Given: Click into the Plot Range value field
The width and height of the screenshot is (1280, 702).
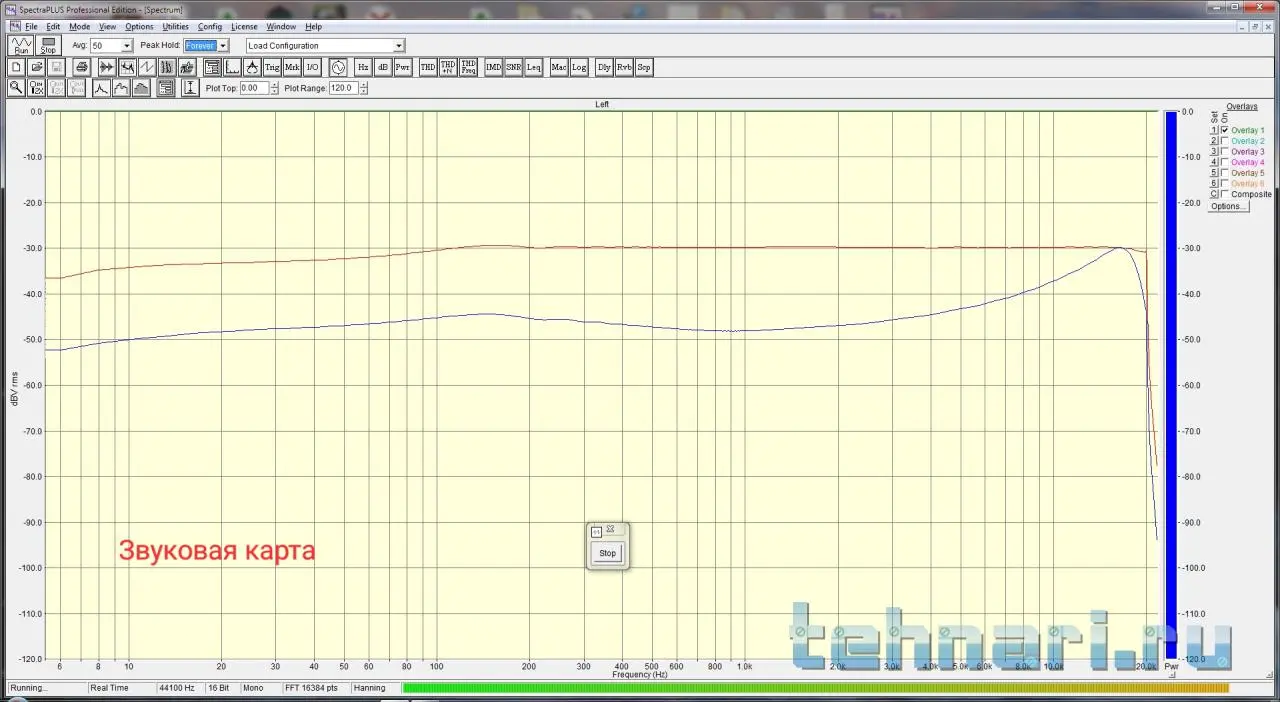Looking at the screenshot, I should click(342, 88).
